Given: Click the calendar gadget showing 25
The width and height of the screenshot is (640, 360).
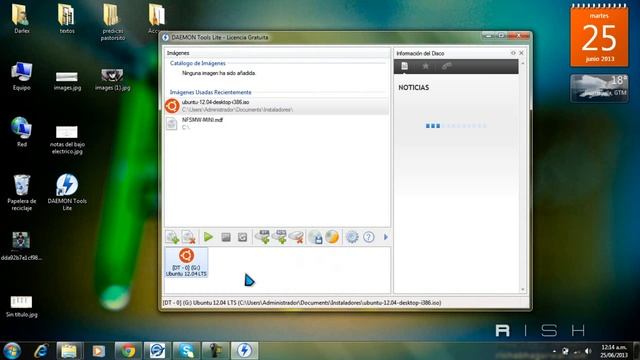Looking at the screenshot, I should (x=599, y=36).
